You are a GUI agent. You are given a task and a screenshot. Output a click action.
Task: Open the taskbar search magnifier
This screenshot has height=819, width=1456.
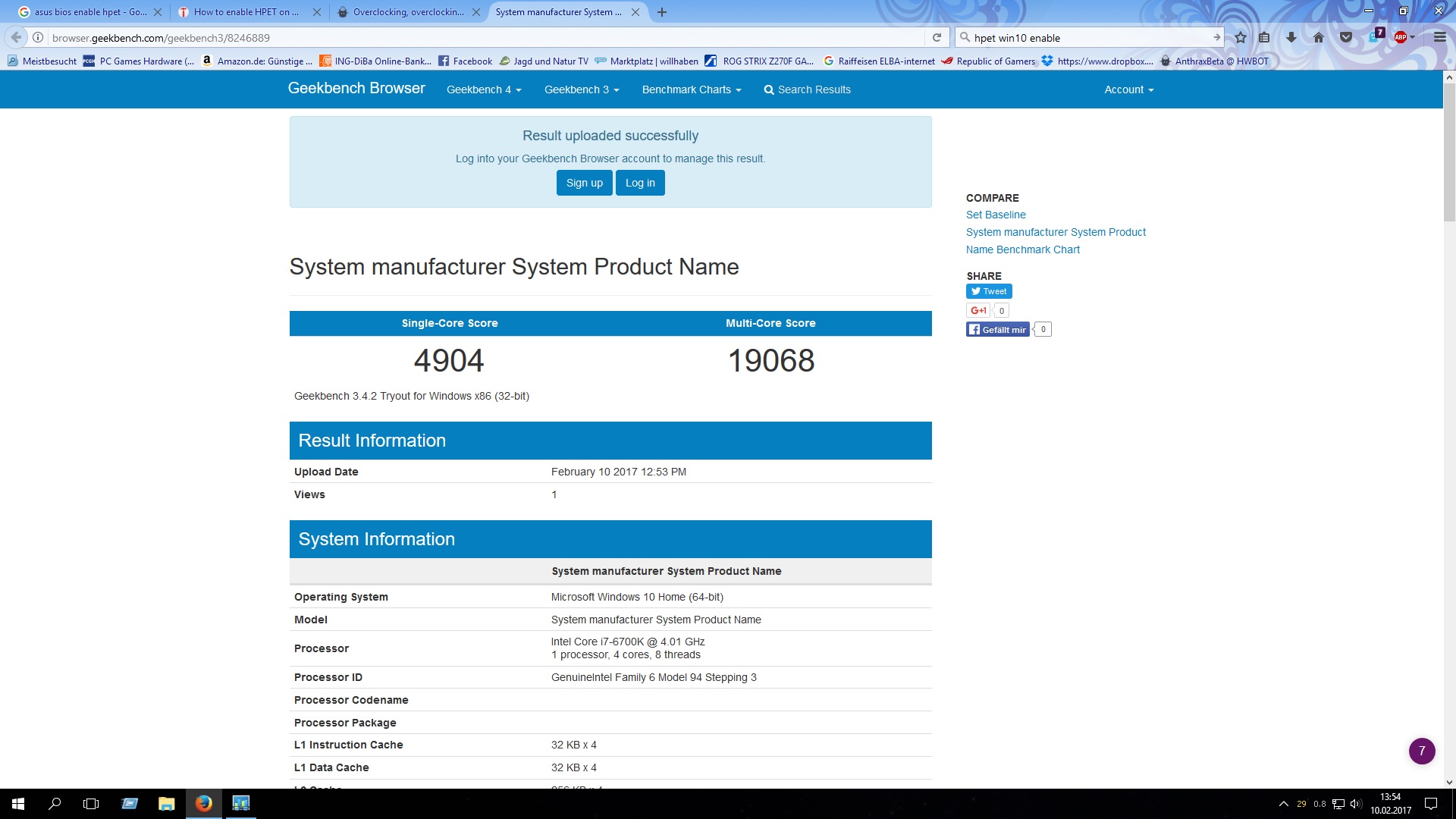point(55,804)
